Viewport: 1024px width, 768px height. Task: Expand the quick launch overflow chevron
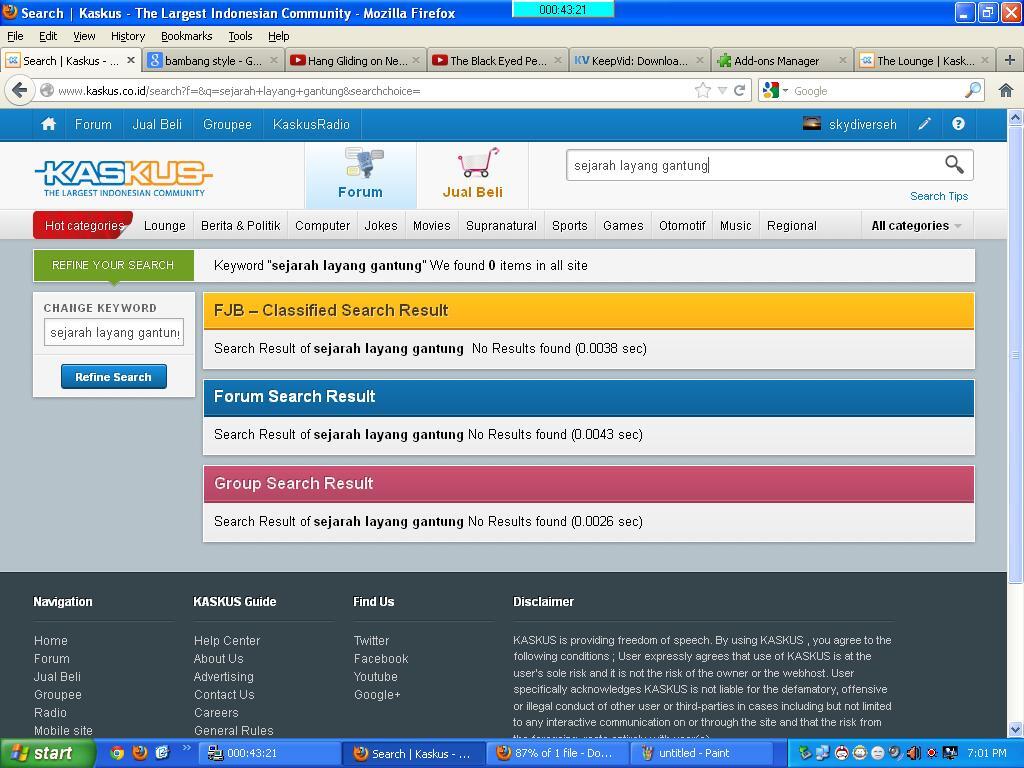[186, 748]
